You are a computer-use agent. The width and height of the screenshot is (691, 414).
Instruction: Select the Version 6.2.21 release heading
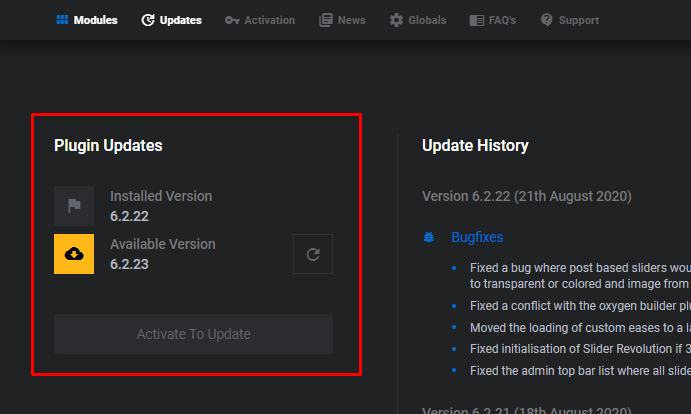[x=526, y=411]
